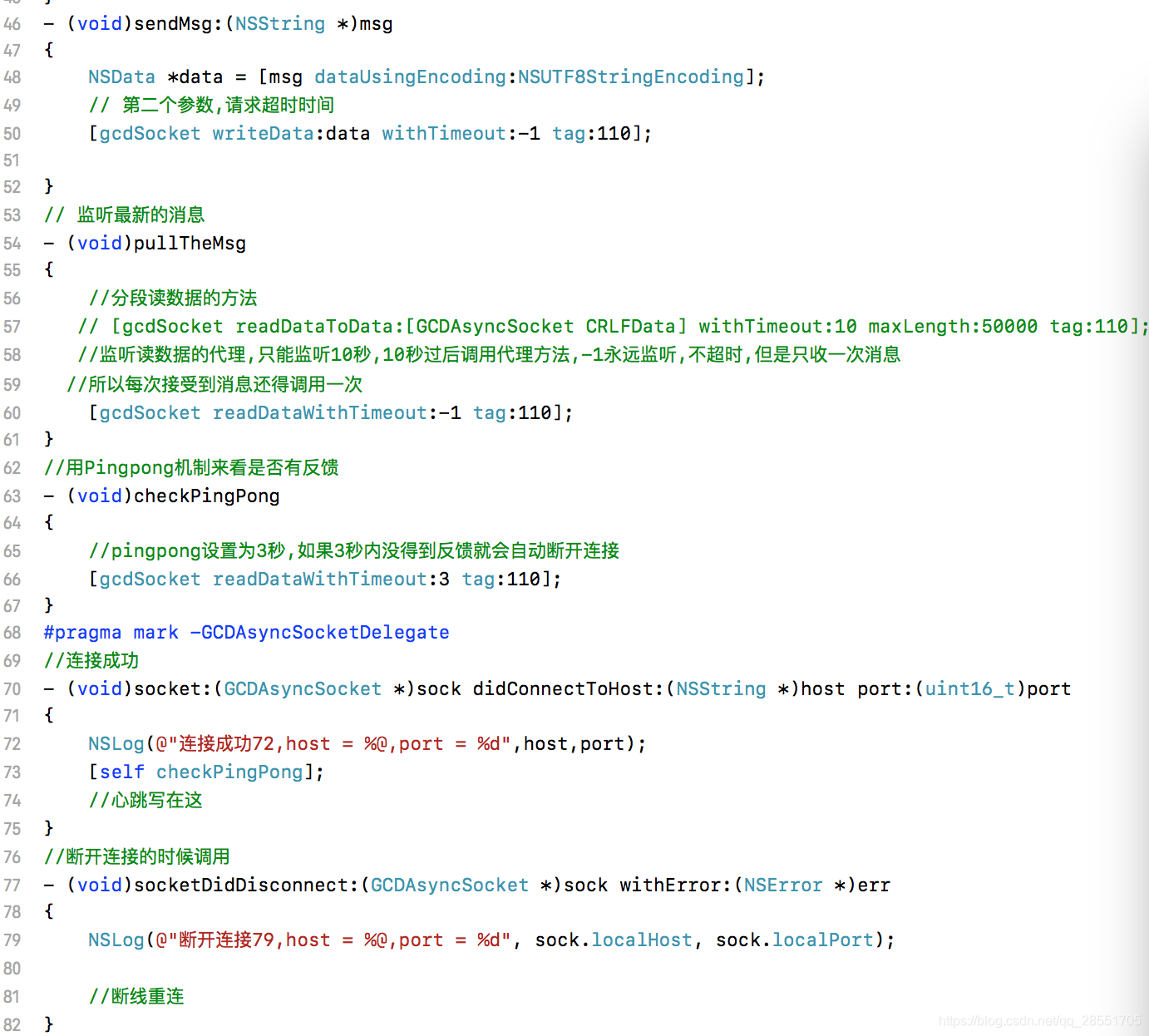Click the comment '//断开连接的时候调用'
The width and height of the screenshot is (1149, 1036).
point(137,857)
